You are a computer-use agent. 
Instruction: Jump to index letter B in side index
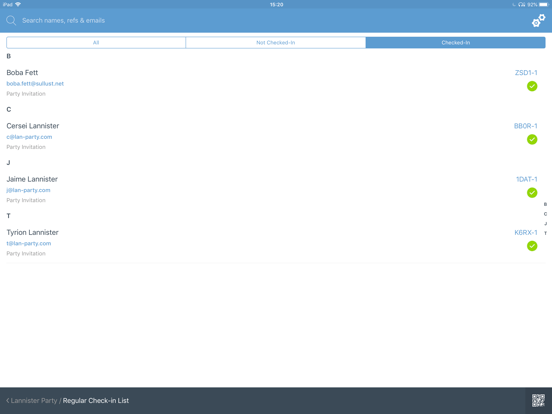click(x=545, y=204)
